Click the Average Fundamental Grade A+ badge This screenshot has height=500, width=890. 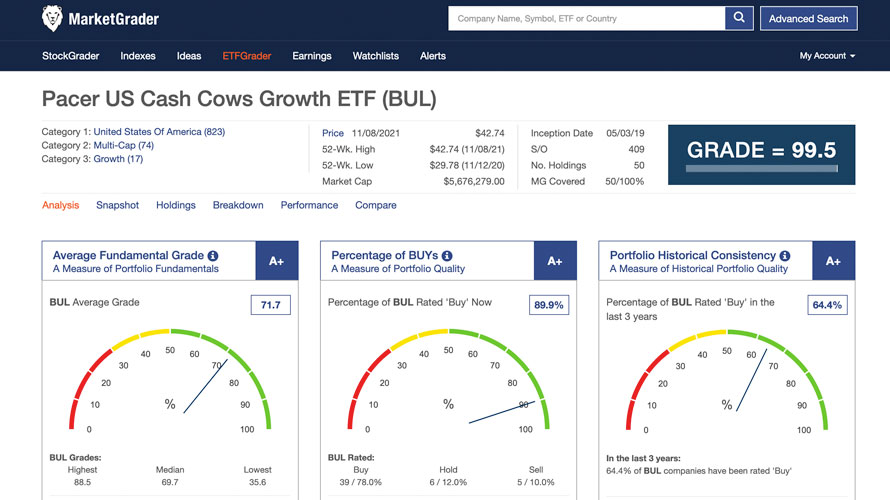point(276,260)
